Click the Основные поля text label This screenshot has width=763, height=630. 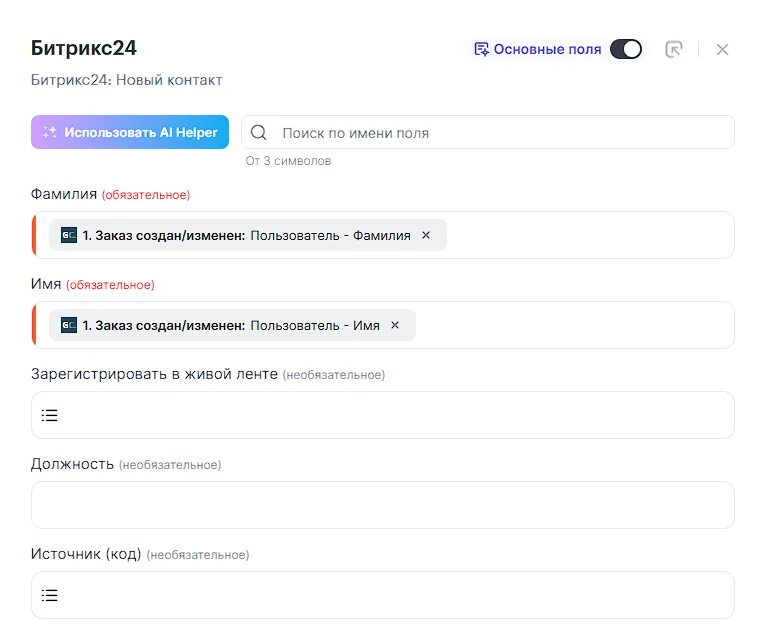pos(547,49)
